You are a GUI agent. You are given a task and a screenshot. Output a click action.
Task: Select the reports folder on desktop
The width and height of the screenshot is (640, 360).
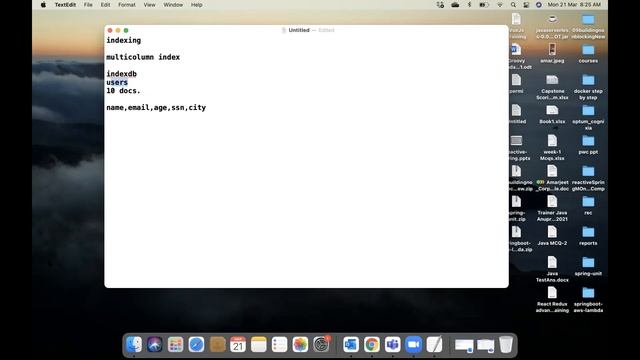tap(588, 236)
